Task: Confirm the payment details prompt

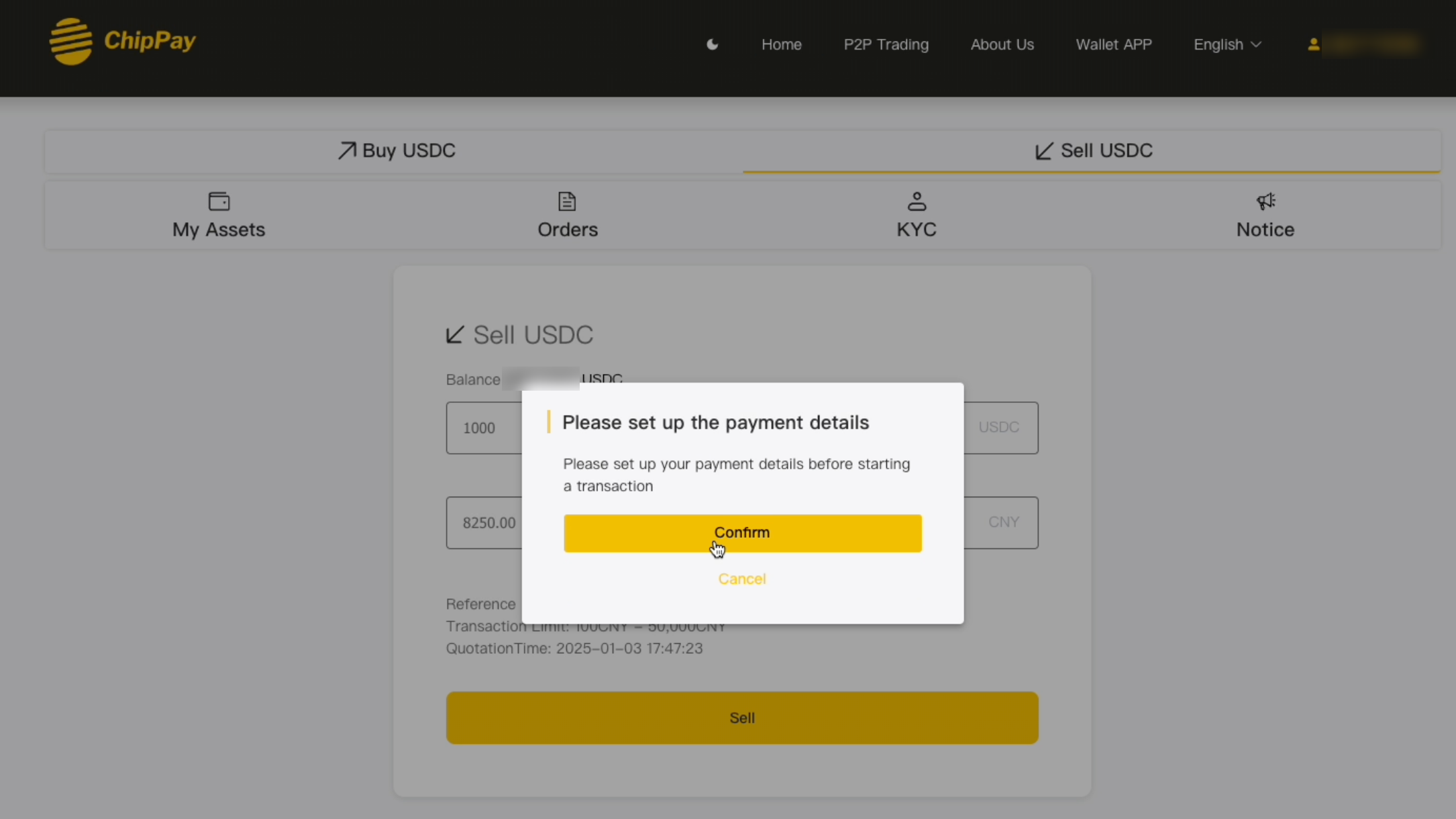Action: 743,533
